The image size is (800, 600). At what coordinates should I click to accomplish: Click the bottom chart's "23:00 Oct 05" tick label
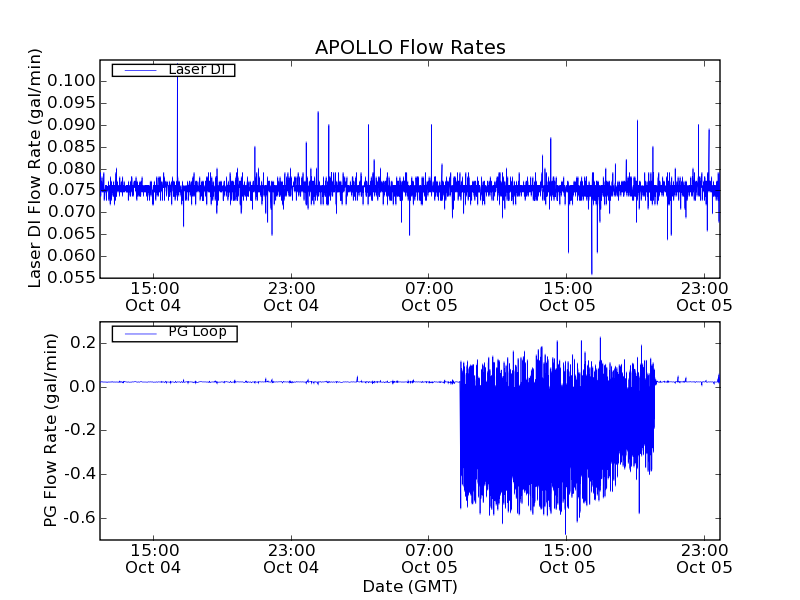(704, 559)
